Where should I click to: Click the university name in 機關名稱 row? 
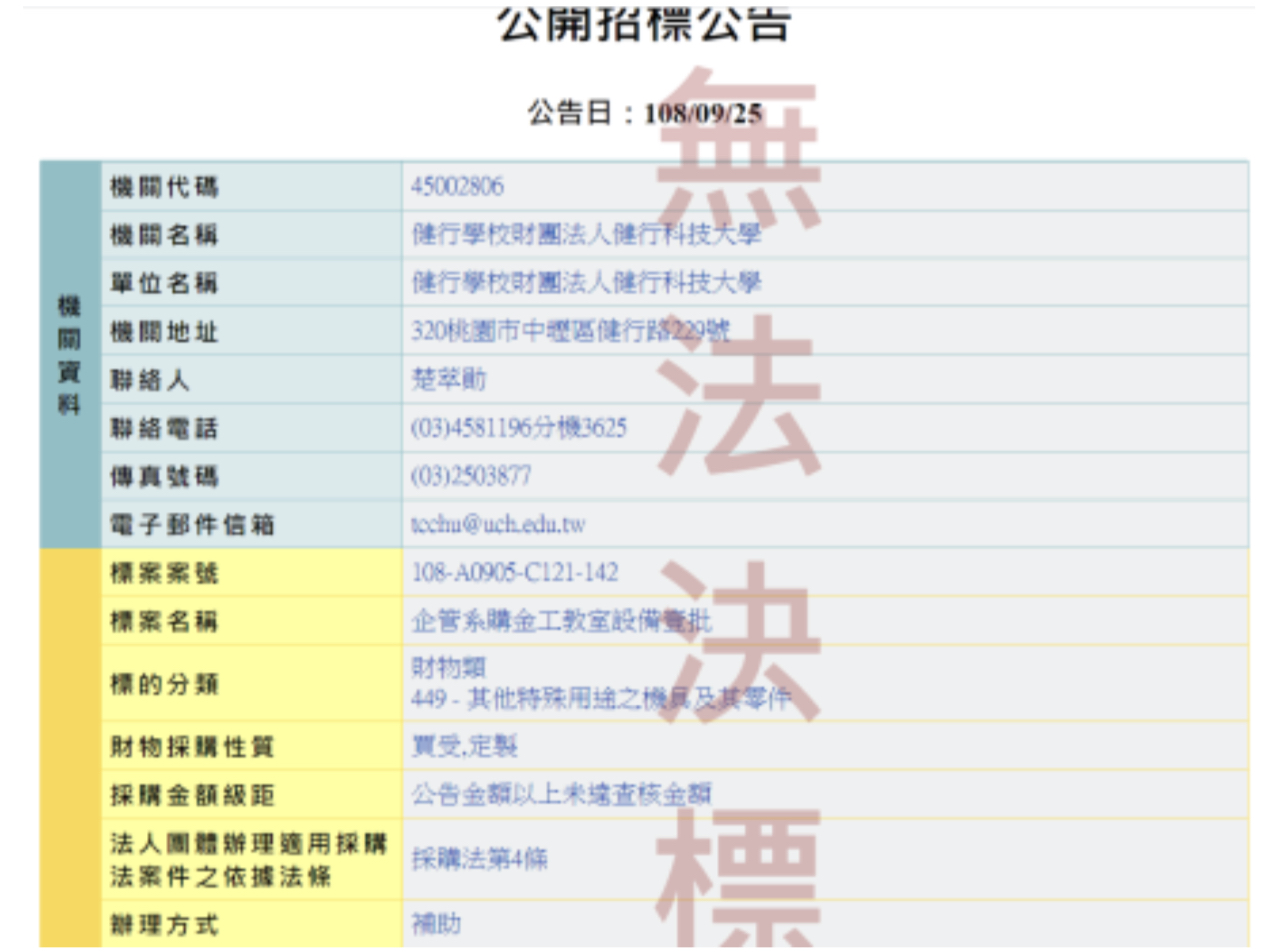pos(587,236)
